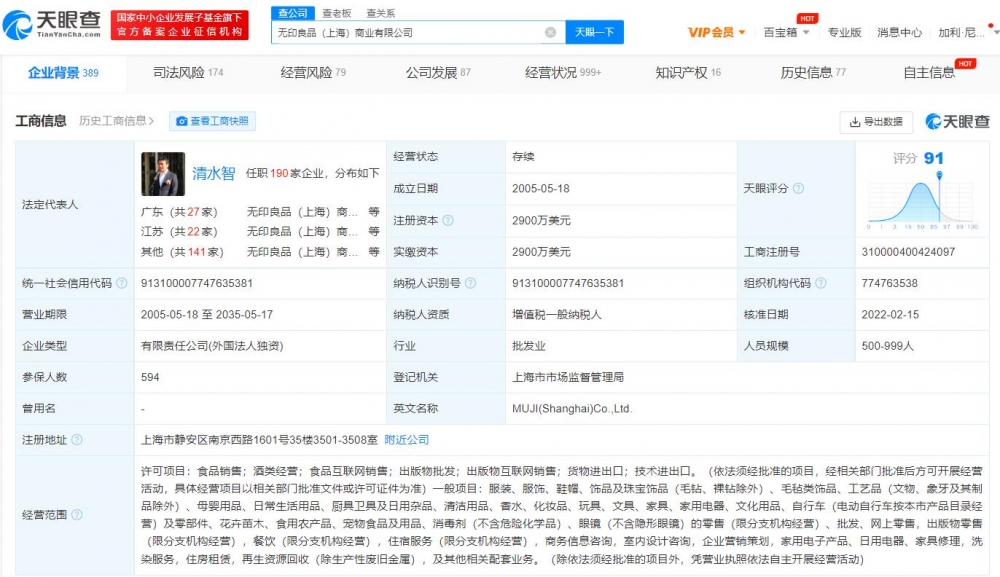Click the 江苏 22 companies count

click(193, 231)
